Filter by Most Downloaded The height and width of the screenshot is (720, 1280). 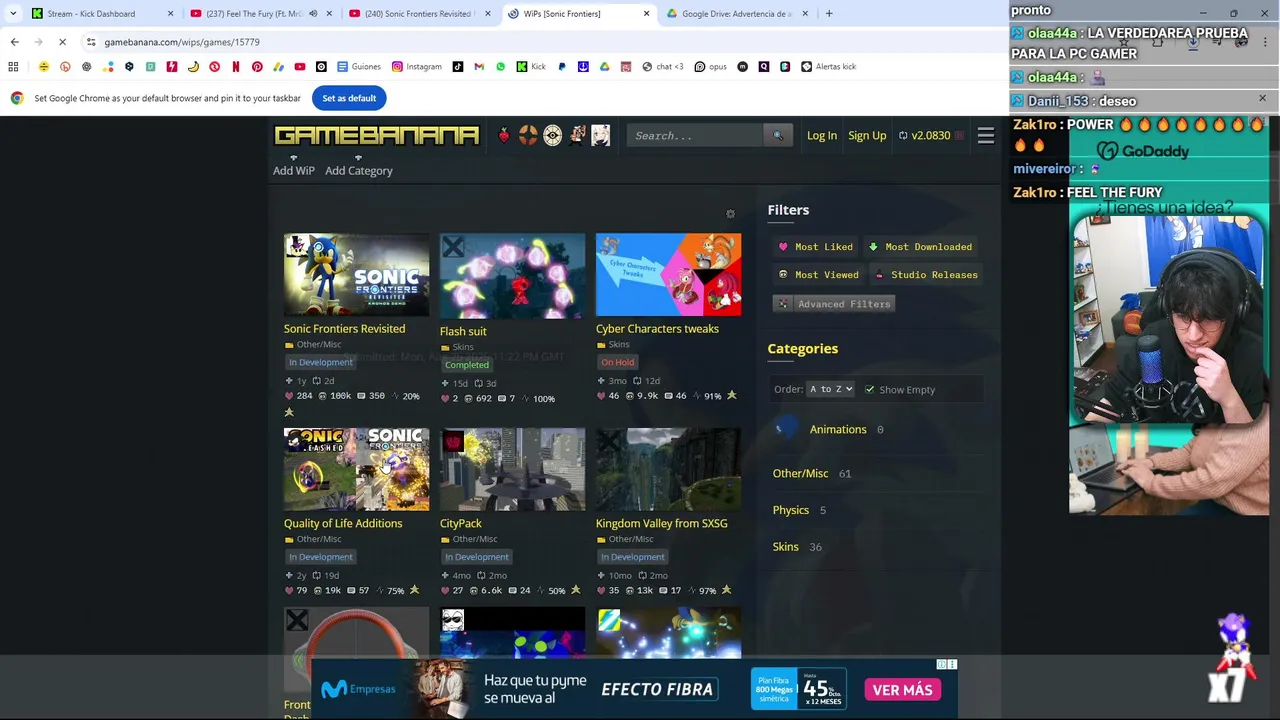click(x=920, y=247)
